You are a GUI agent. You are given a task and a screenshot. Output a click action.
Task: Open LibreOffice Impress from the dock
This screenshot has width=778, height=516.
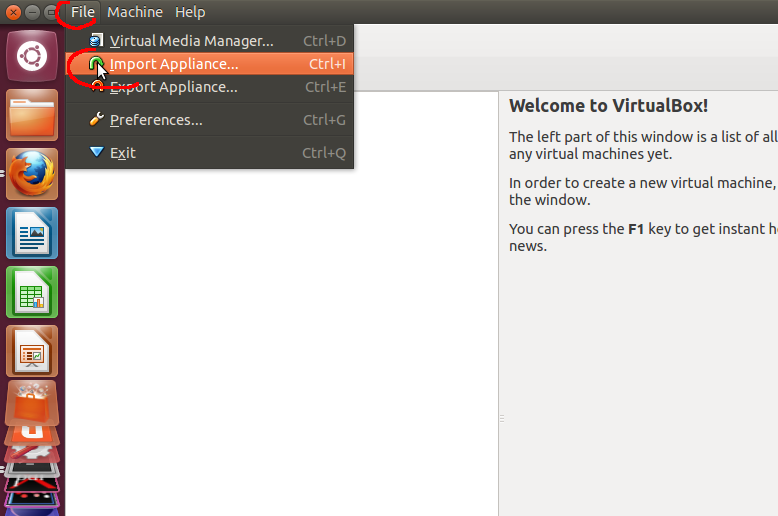click(x=32, y=351)
